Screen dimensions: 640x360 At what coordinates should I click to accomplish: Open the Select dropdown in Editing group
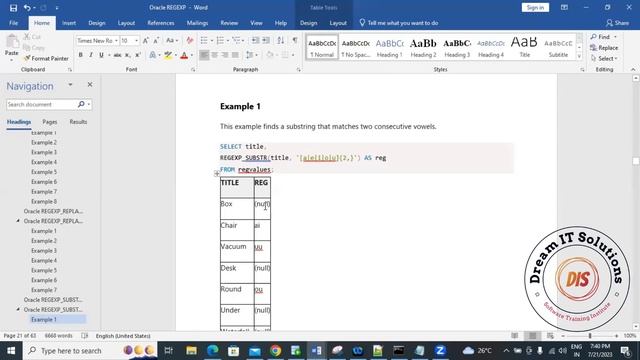604,58
